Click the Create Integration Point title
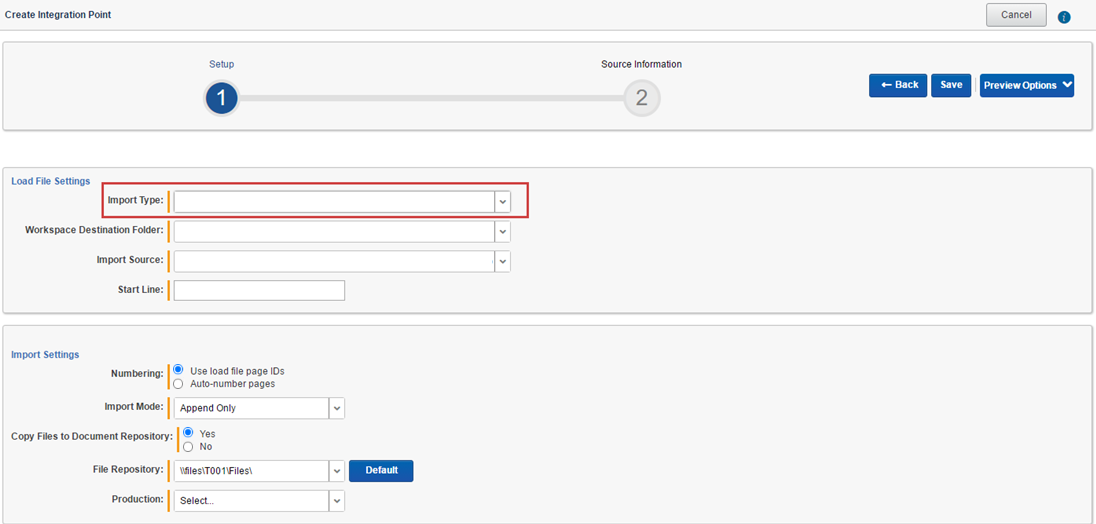Image resolution: width=1096 pixels, height=524 pixels. point(57,14)
